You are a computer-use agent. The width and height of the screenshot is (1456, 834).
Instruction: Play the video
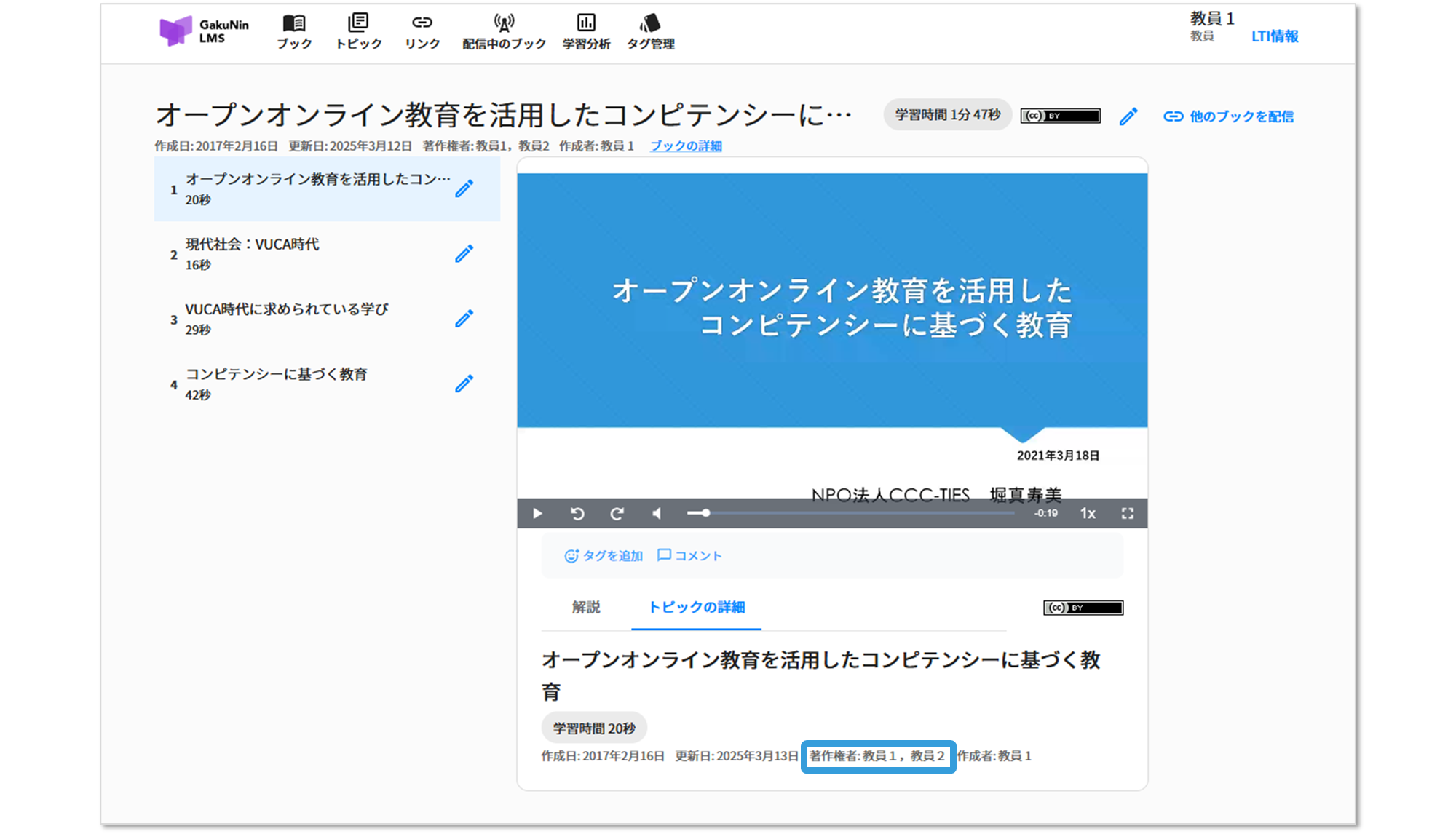pyautogui.click(x=537, y=514)
